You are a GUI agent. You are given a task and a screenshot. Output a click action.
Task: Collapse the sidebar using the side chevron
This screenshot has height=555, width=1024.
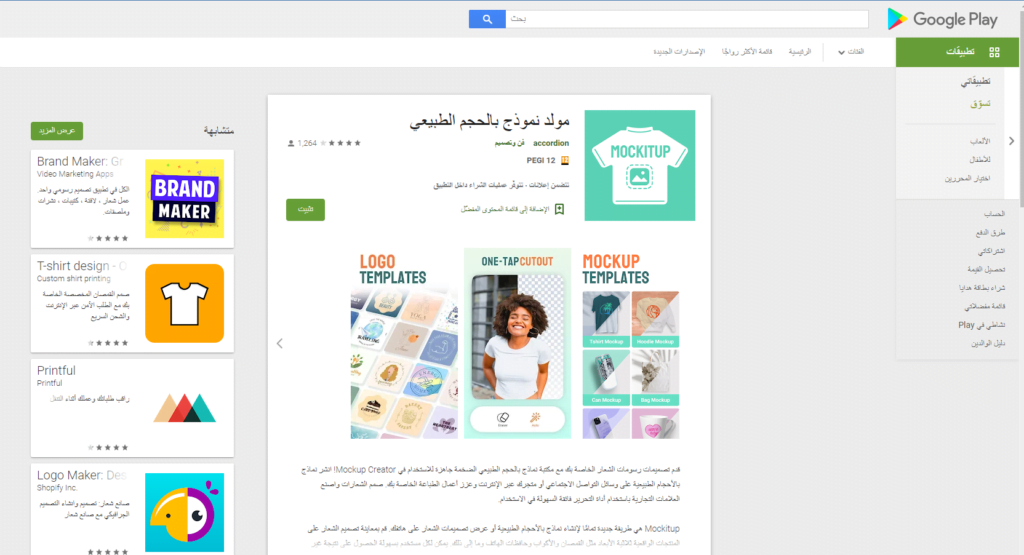(1011, 141)
